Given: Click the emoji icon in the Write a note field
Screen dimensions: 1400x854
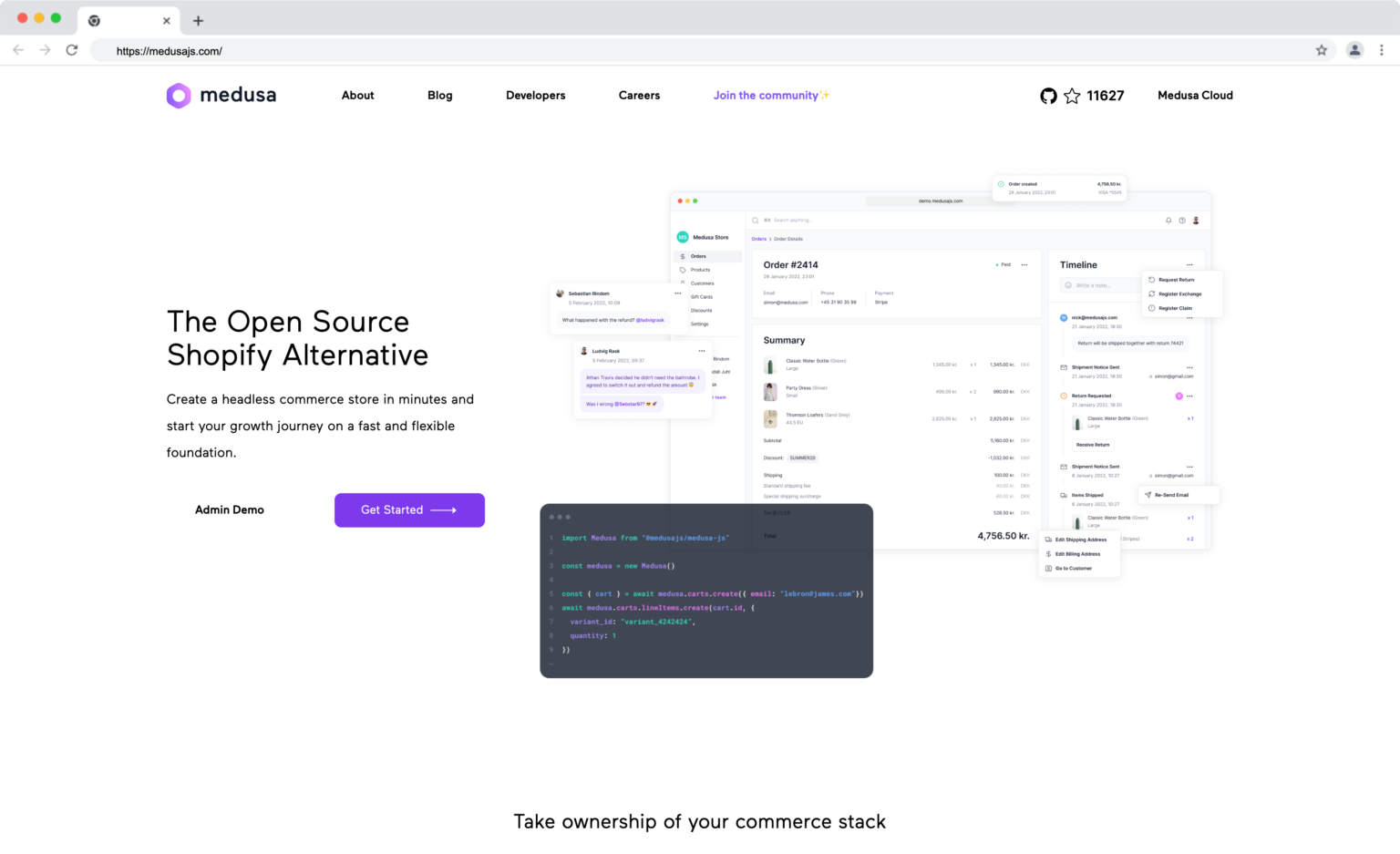Looking at the screenshot, I should [1068, 285].
